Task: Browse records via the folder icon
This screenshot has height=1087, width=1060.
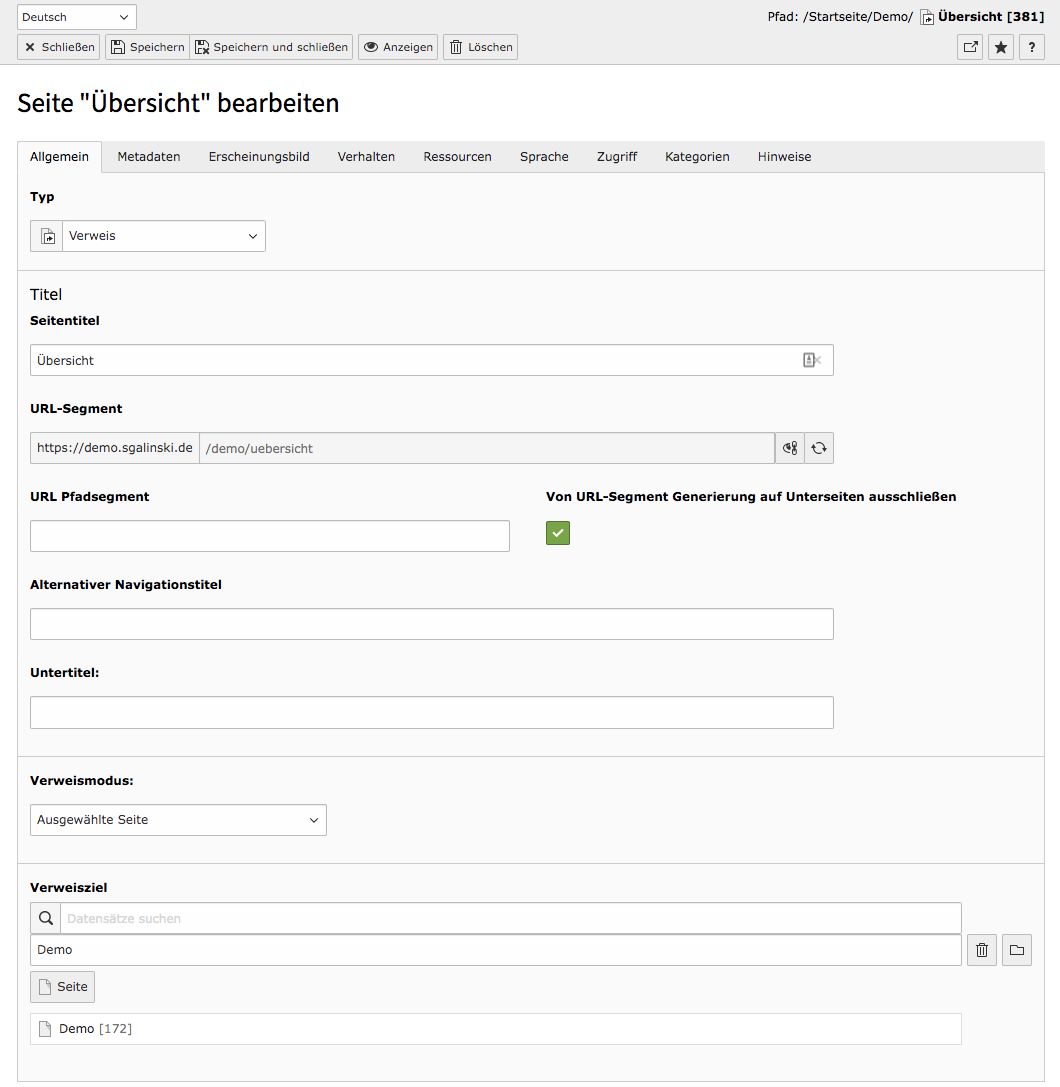Action: pos(1016,949)
